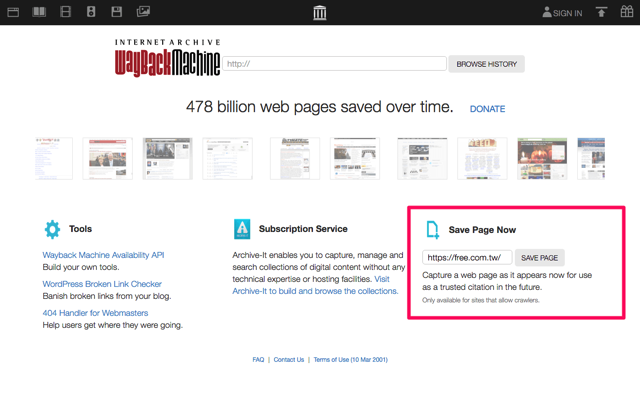Open the Video film icon

click(65, 12)
